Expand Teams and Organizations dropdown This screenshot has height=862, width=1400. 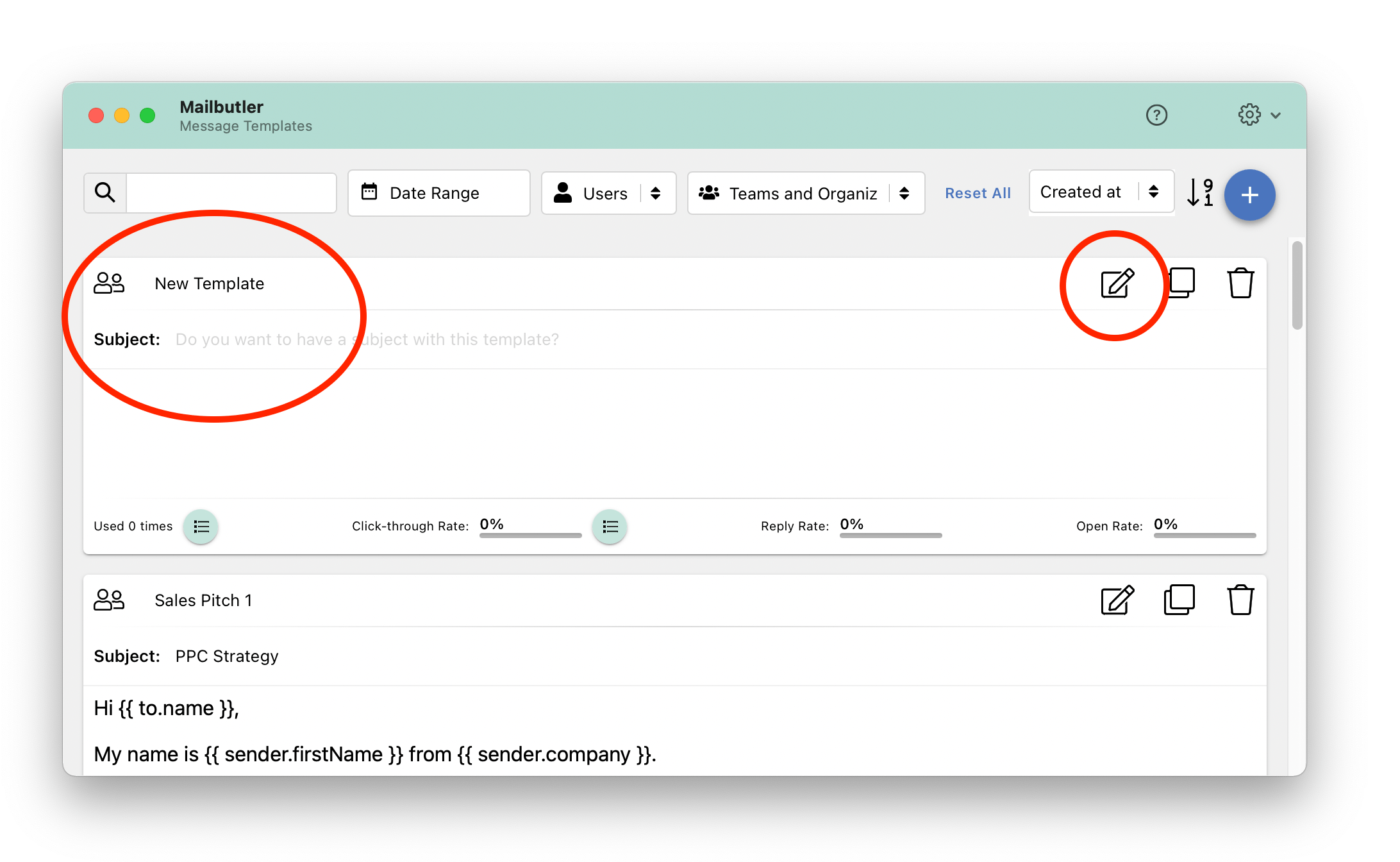pyautogui.click(x=805, y=193)
